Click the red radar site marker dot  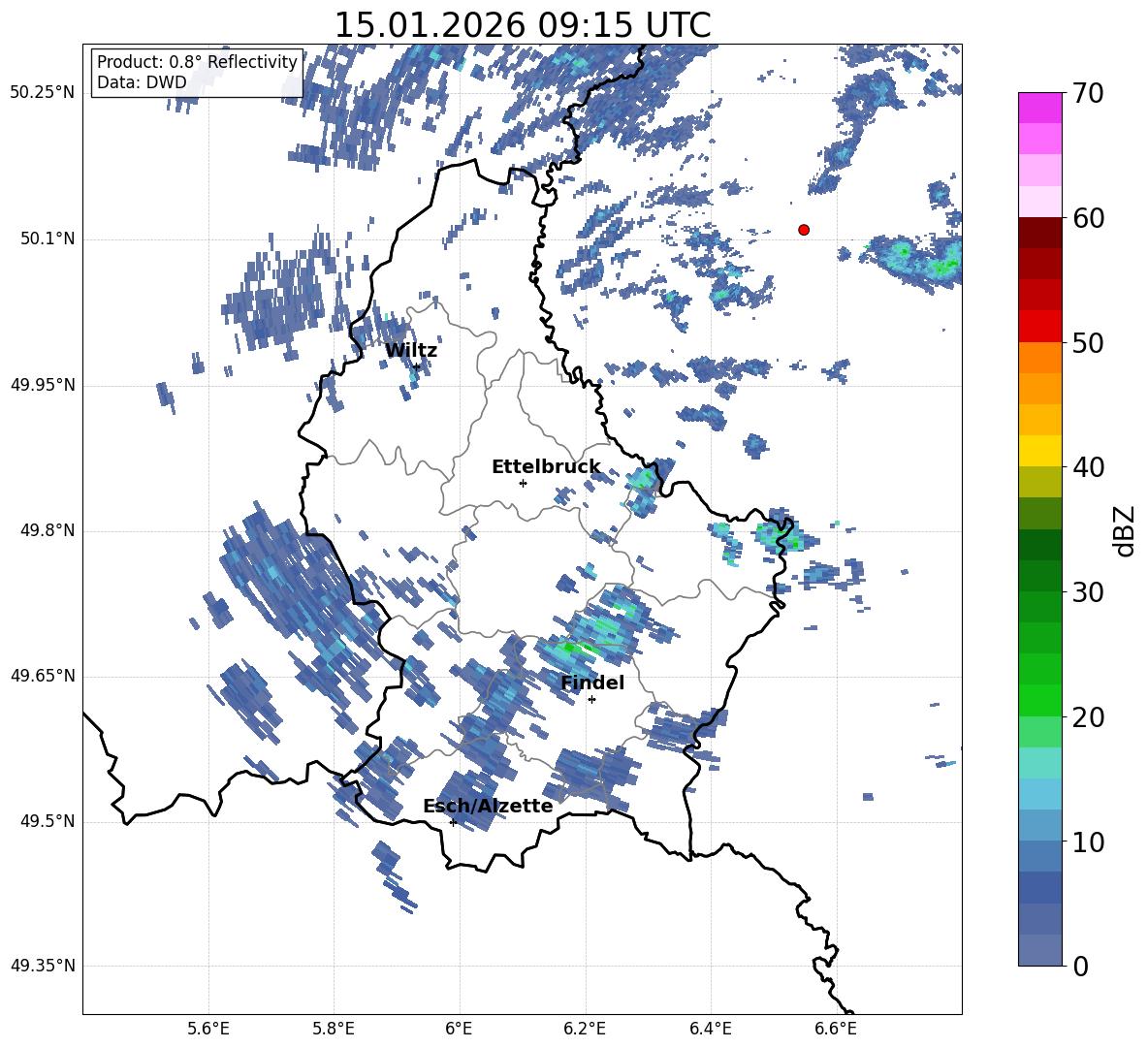click(804, 230)
